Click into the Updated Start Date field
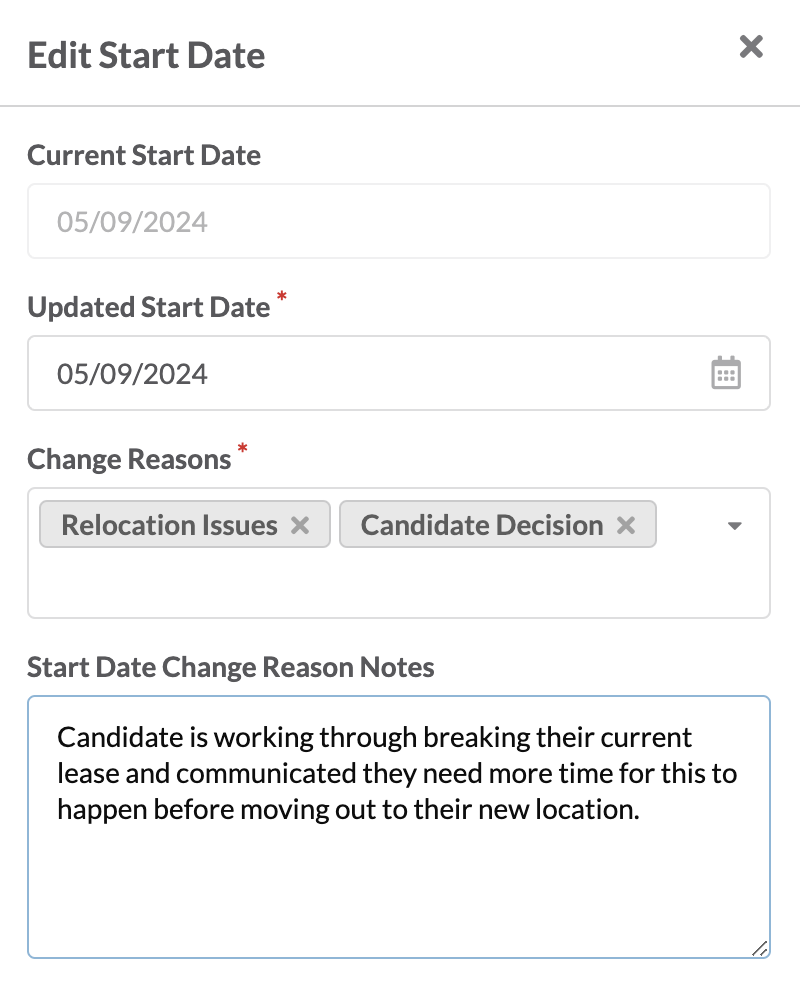 tap(398, 373)
